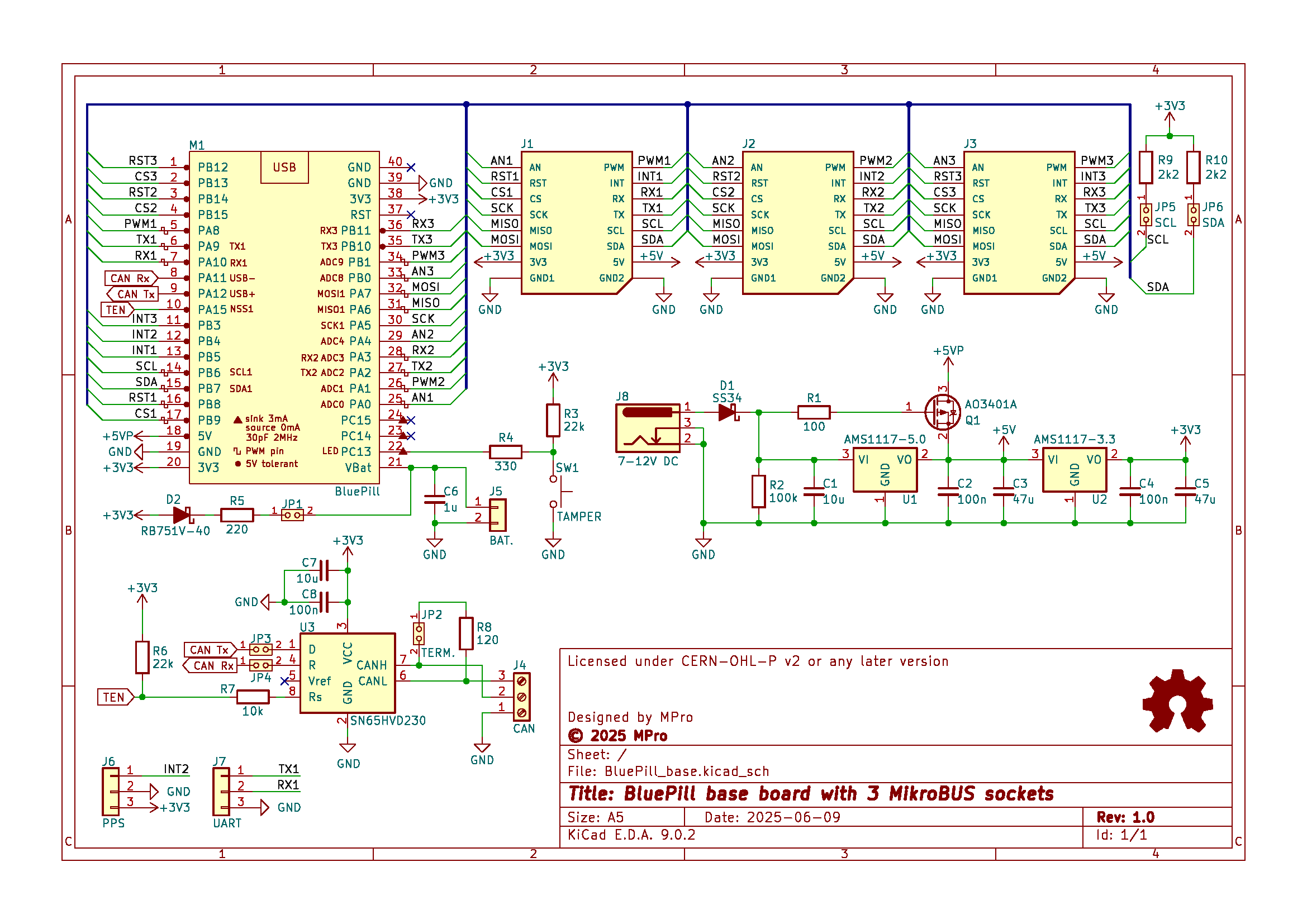
Task: Select the JP3 jumper on CAN Tx
Action: coord(261,649)
